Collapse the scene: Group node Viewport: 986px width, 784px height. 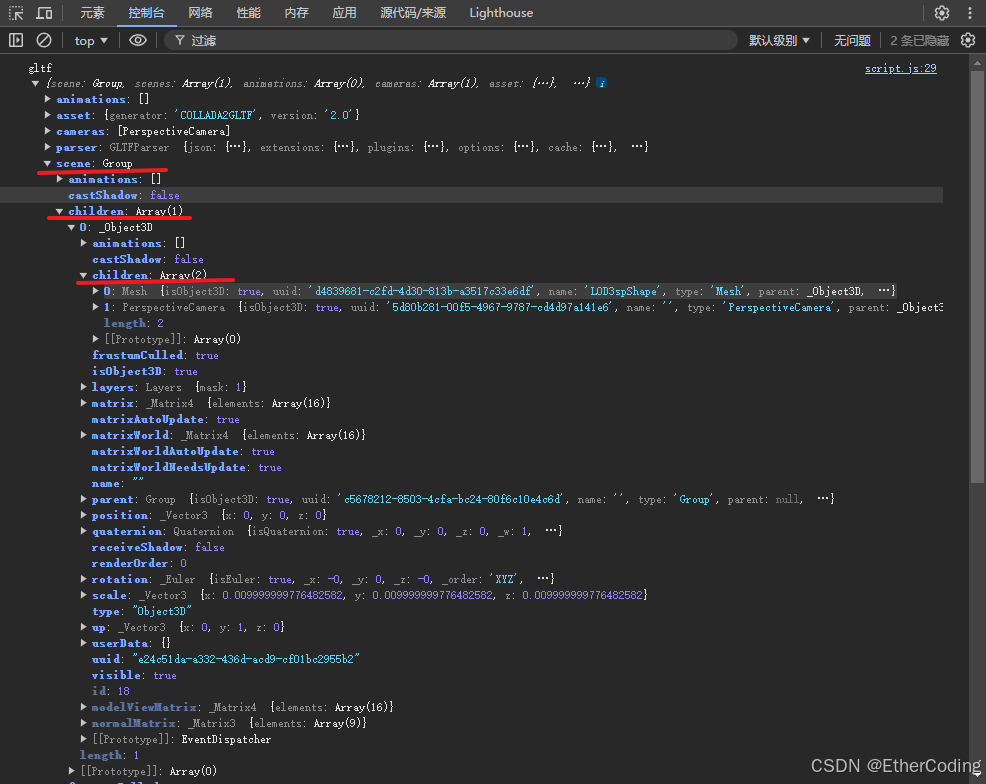(x=47, y=163)
